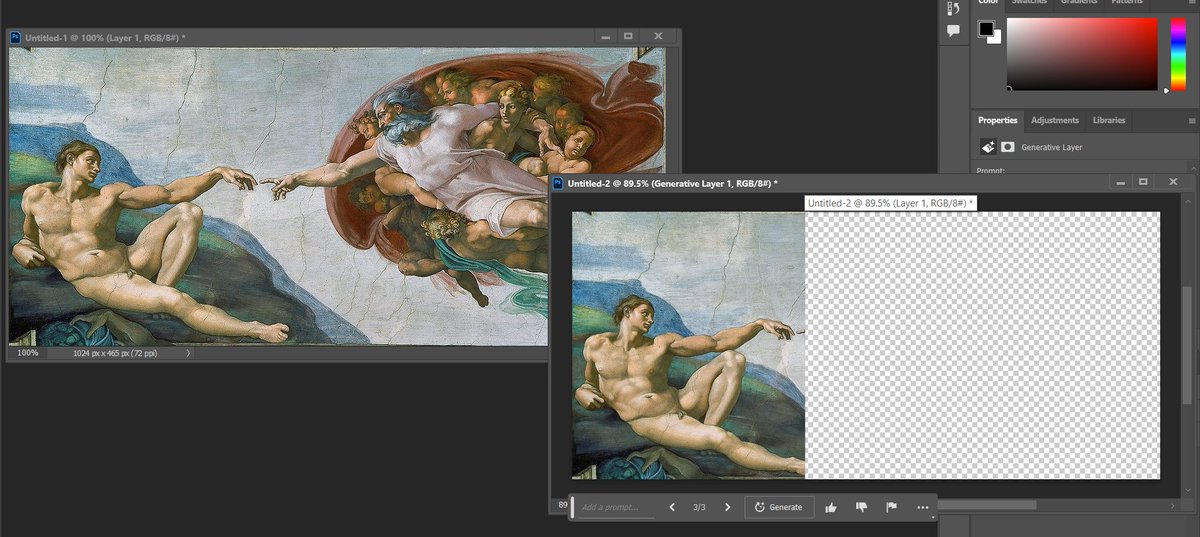
Task: Click the foreground color swatch
Action: 986,28
